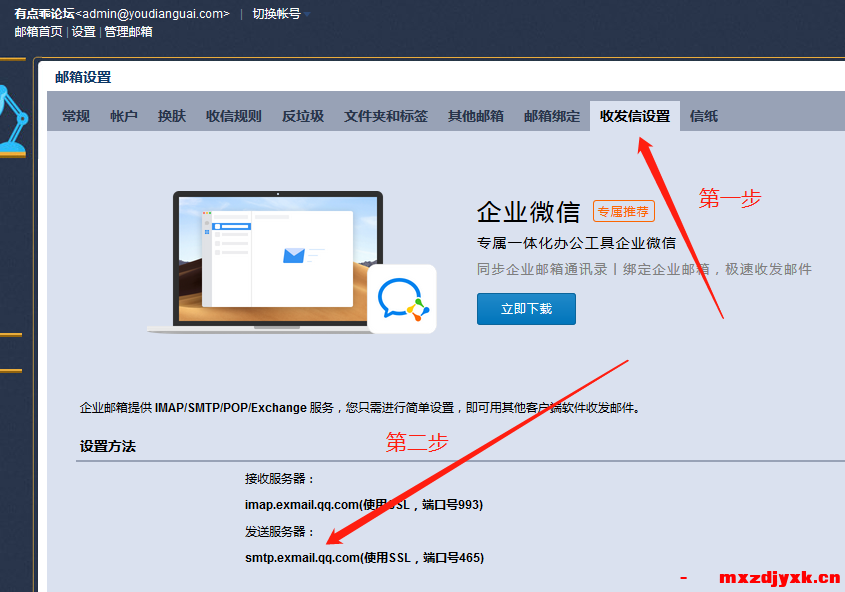Expand the 切换帐号 dropdown
The width and height of the screenshot is (845, 592).
(x=281, y=13)
